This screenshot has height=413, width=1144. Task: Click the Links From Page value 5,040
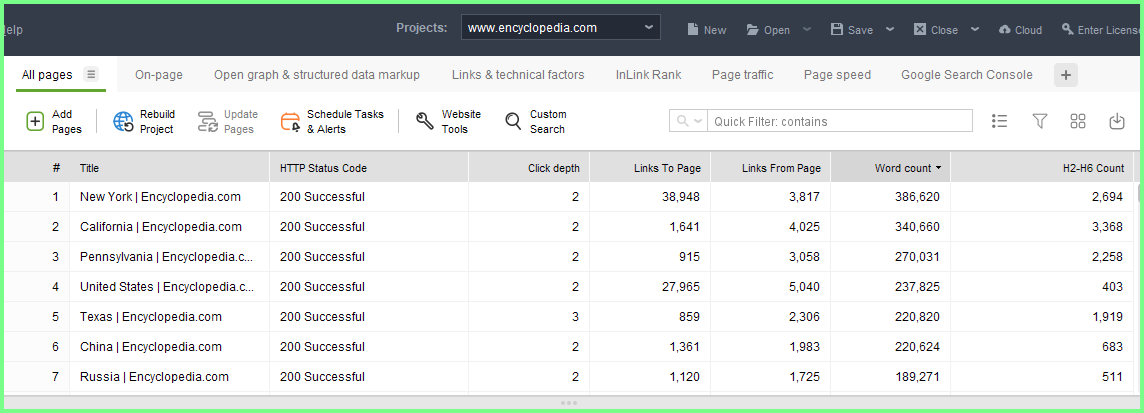pos(805,287)
